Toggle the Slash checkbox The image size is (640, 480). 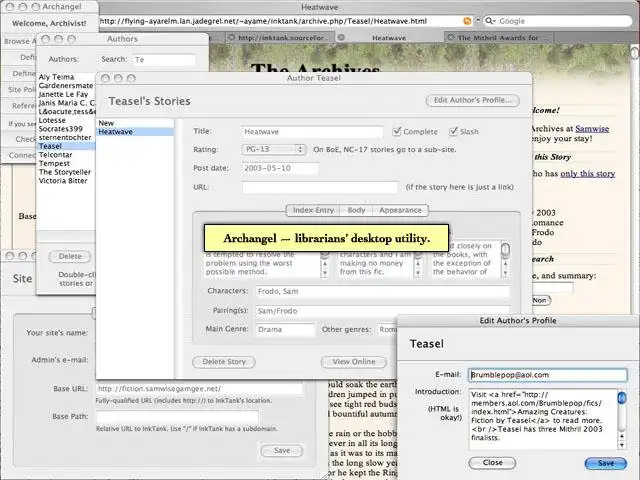(453, 131)
